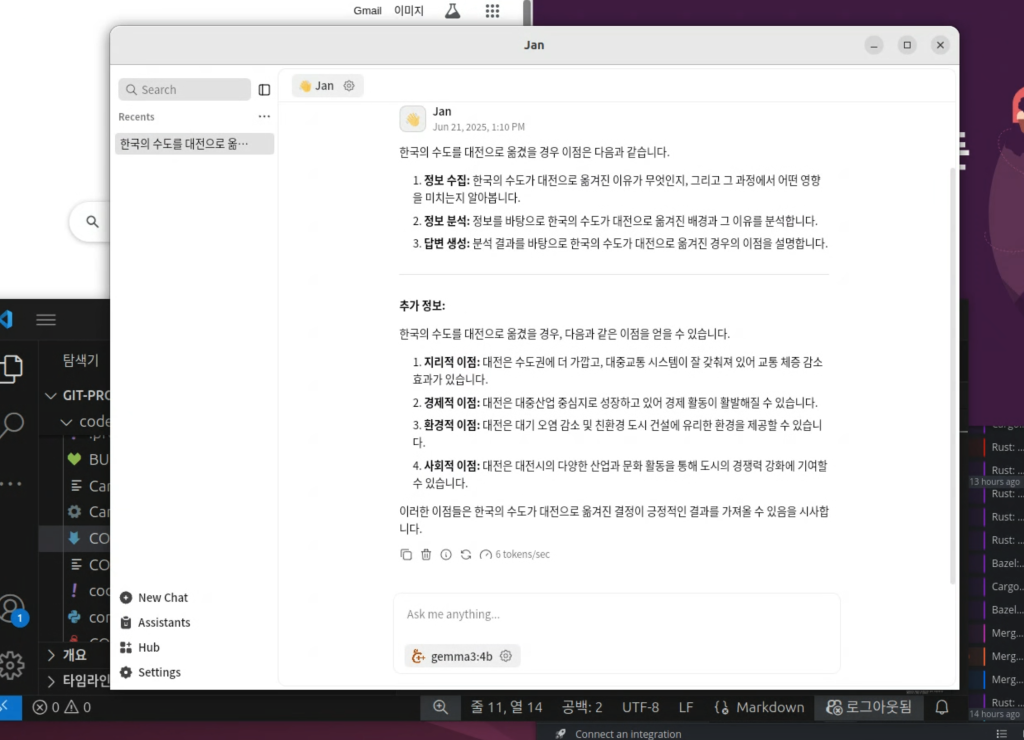The height and width of the screenshot is (740, 1024).
Task: Click the Jan avatar waving hand icon
Action: 413,119
